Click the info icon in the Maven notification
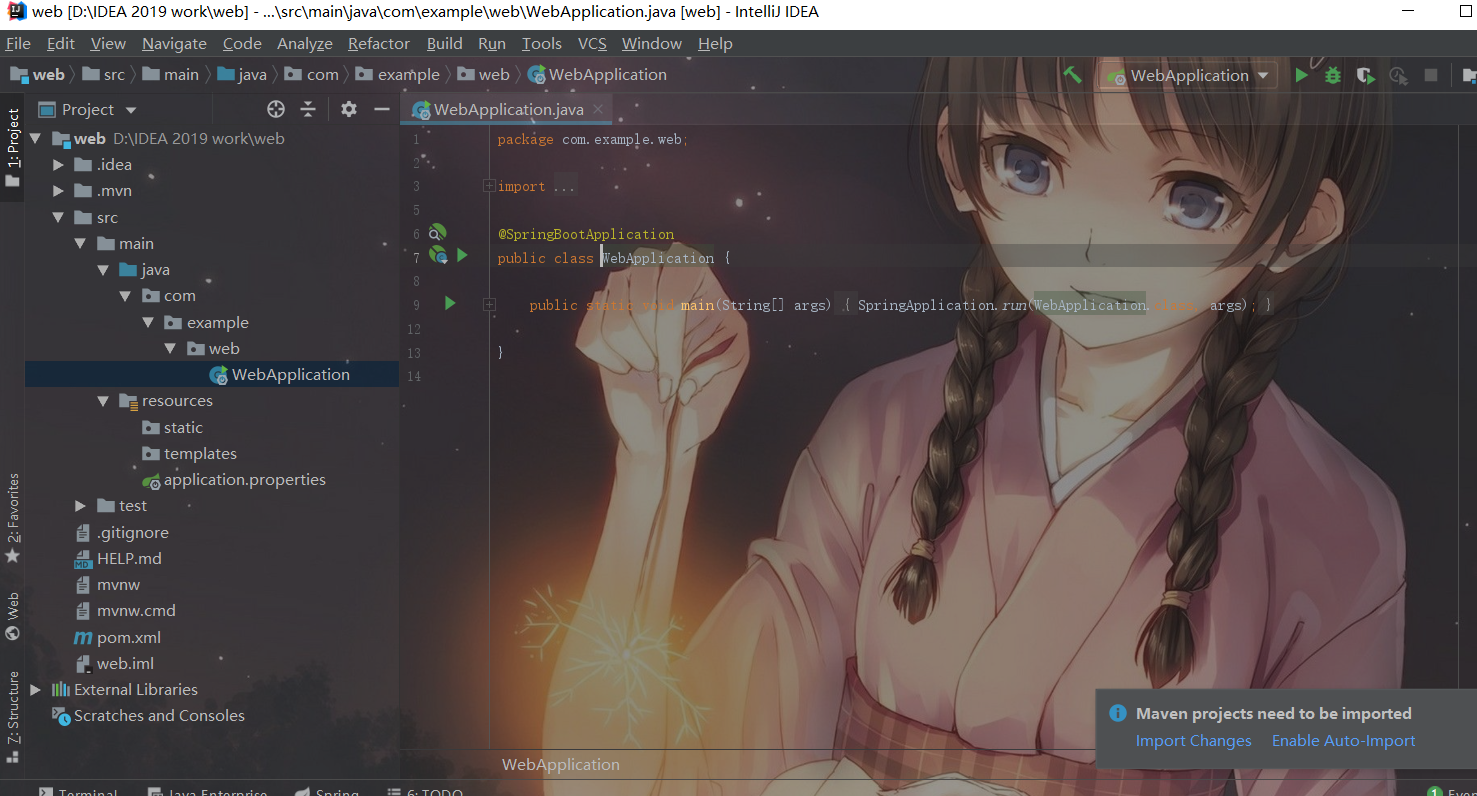Viewport: 1477px width, 796px height. (x=1118, y=713)
